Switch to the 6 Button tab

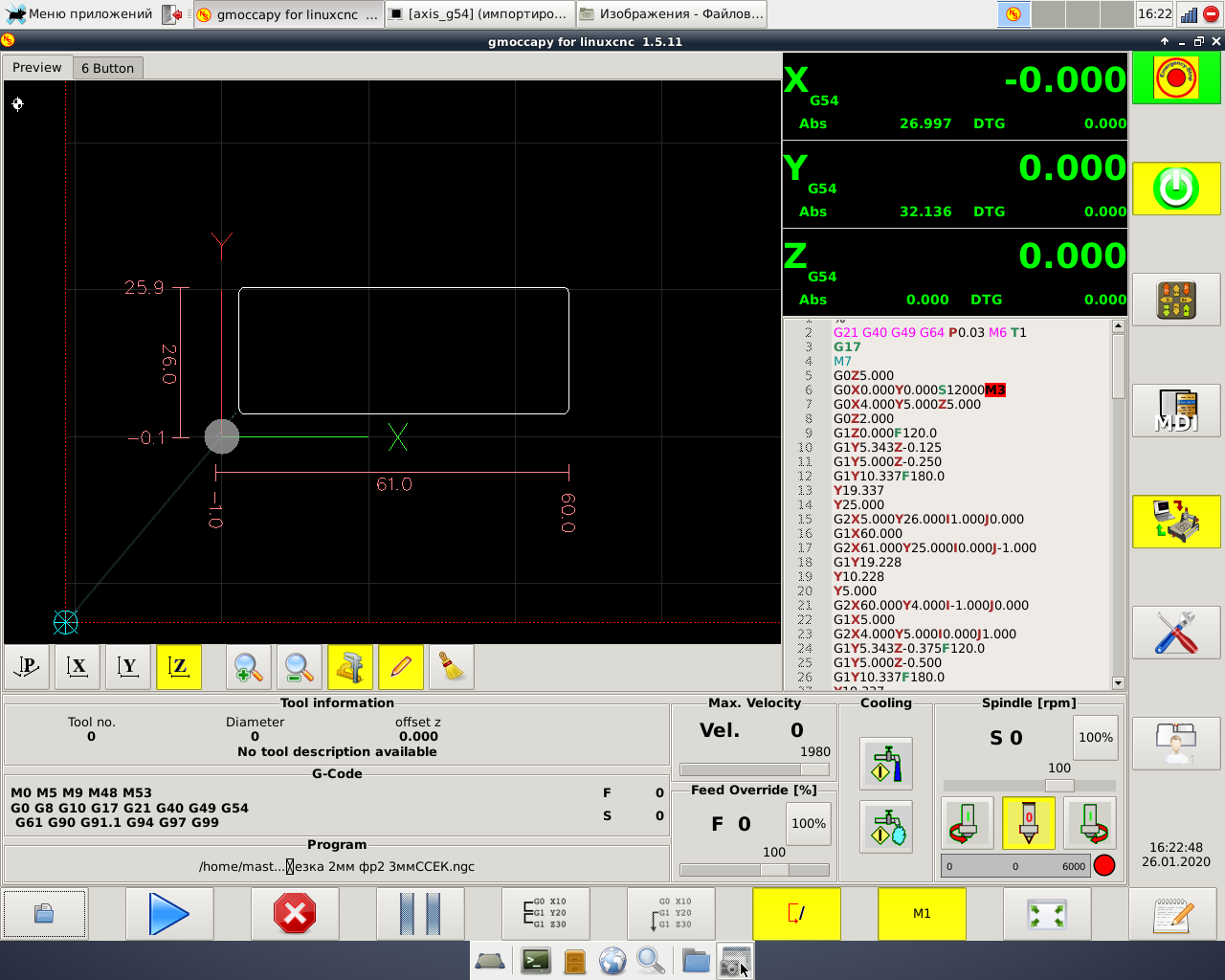(x=107, y=68)
